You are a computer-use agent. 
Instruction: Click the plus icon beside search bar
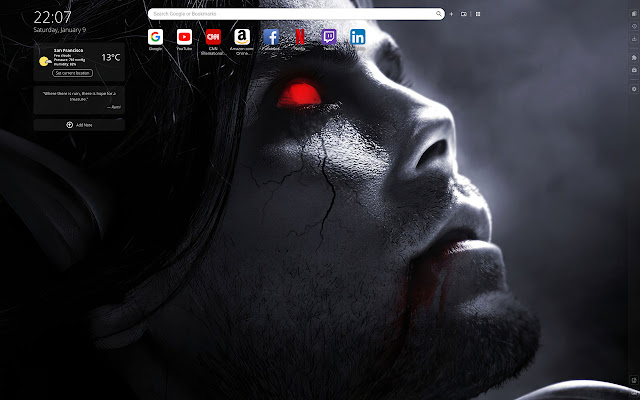click(x=451, y=14)
